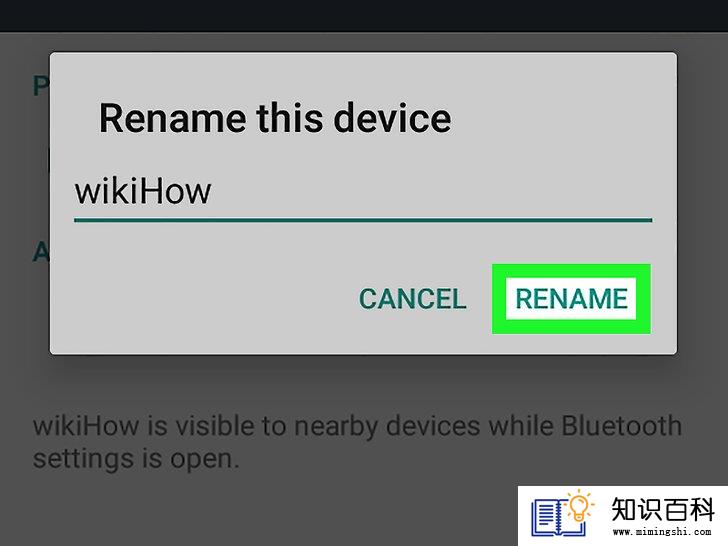728x546 pixels.
Task: Click the 知识百科 watermark text
Action: (663, 510)
